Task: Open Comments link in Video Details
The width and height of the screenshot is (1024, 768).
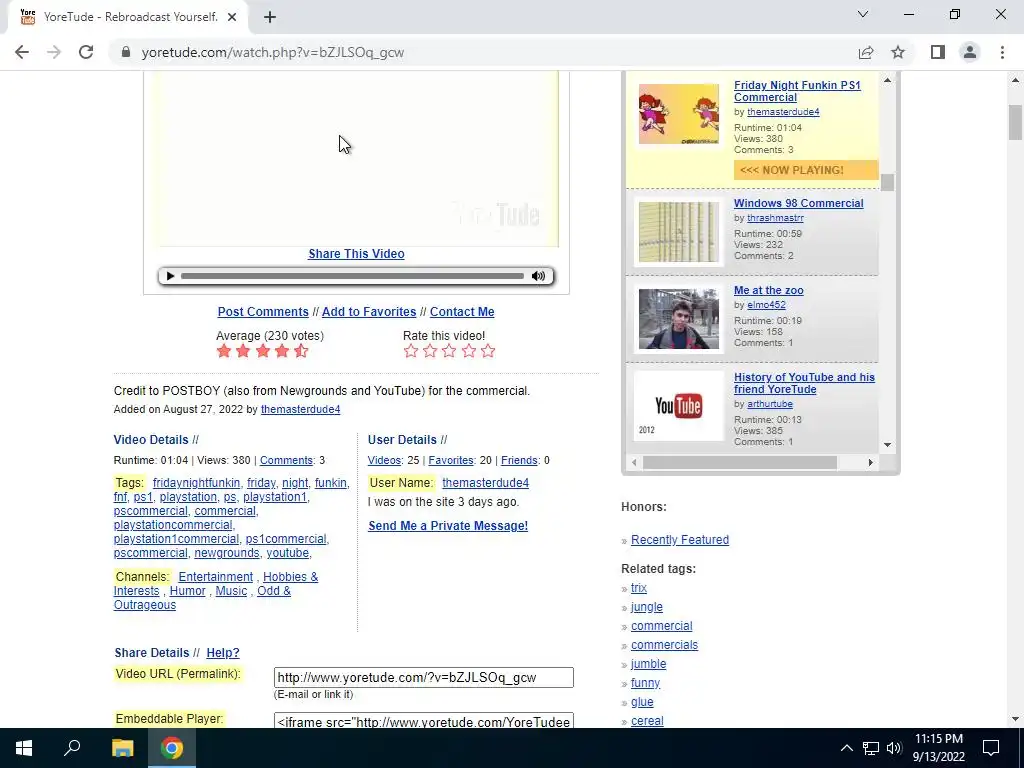Action: 286,460
